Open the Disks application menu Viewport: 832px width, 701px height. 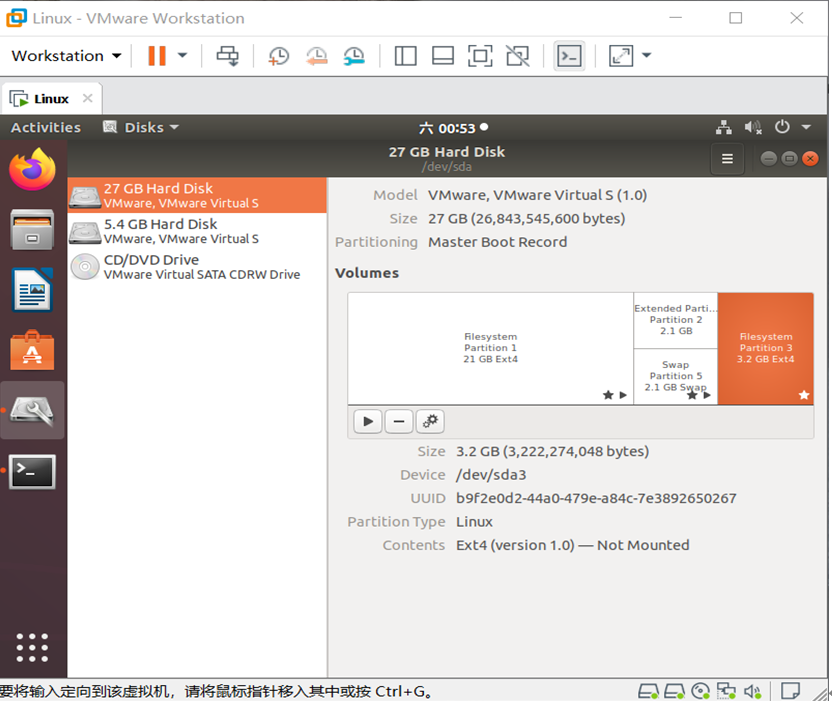click(x=141, y=127)
